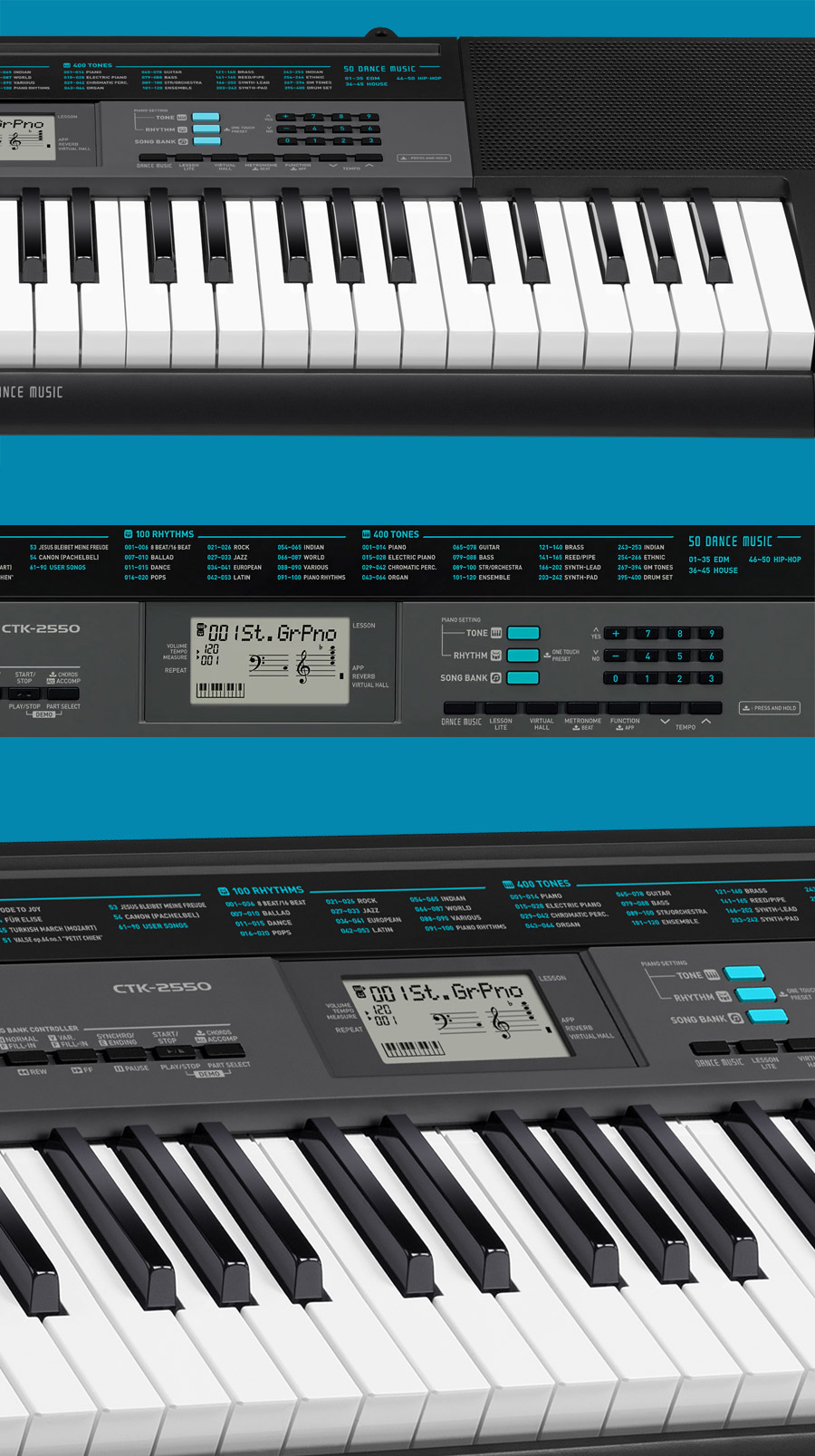Hit the FF fast-forward button
Screen dimensions: 815x1456
(x=77, y=1055)
